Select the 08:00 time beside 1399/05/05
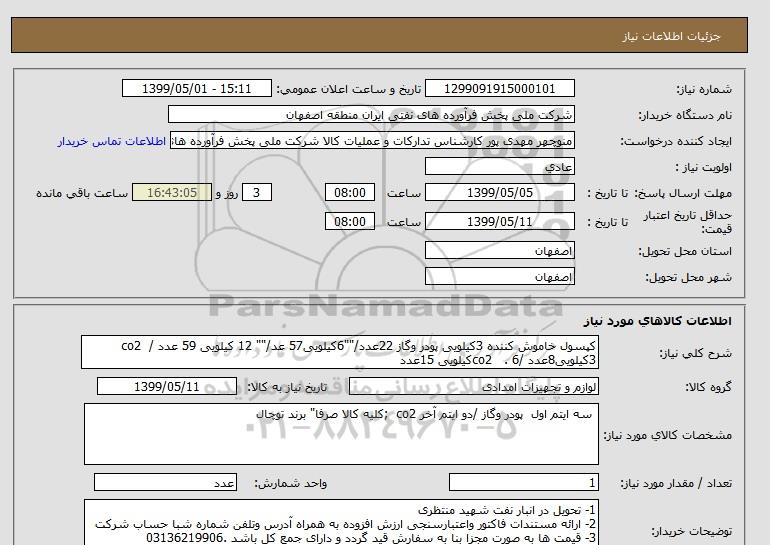Image resolution: width=770 pixels, height=545 pixels. click(x=350, y=192)
